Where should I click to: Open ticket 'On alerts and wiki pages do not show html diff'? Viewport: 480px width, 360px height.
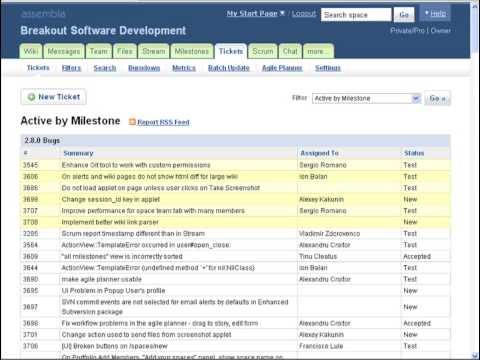[x=150, y=176]
